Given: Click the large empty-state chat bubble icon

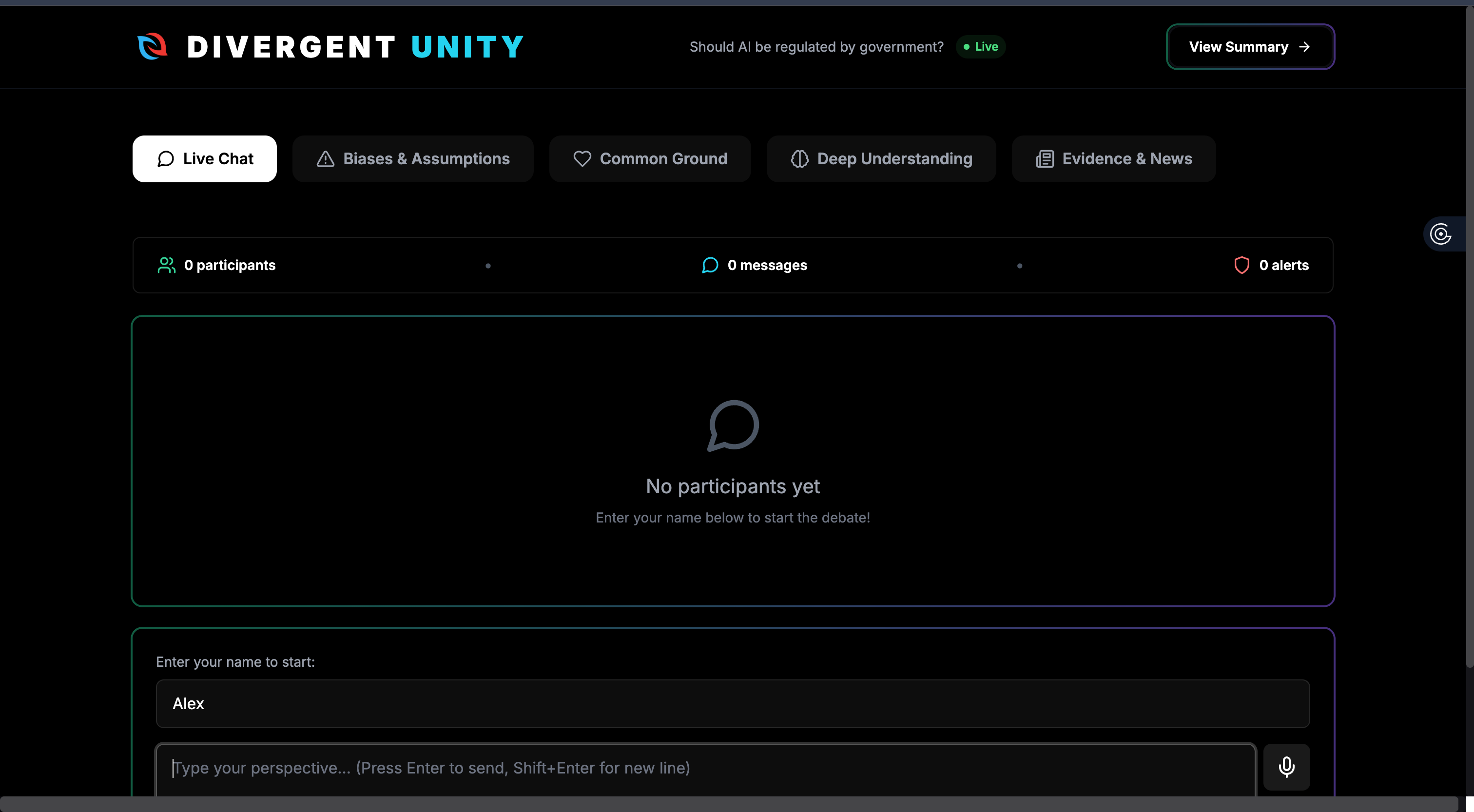Looking at the screenshot, I should [x=733, y=425].
